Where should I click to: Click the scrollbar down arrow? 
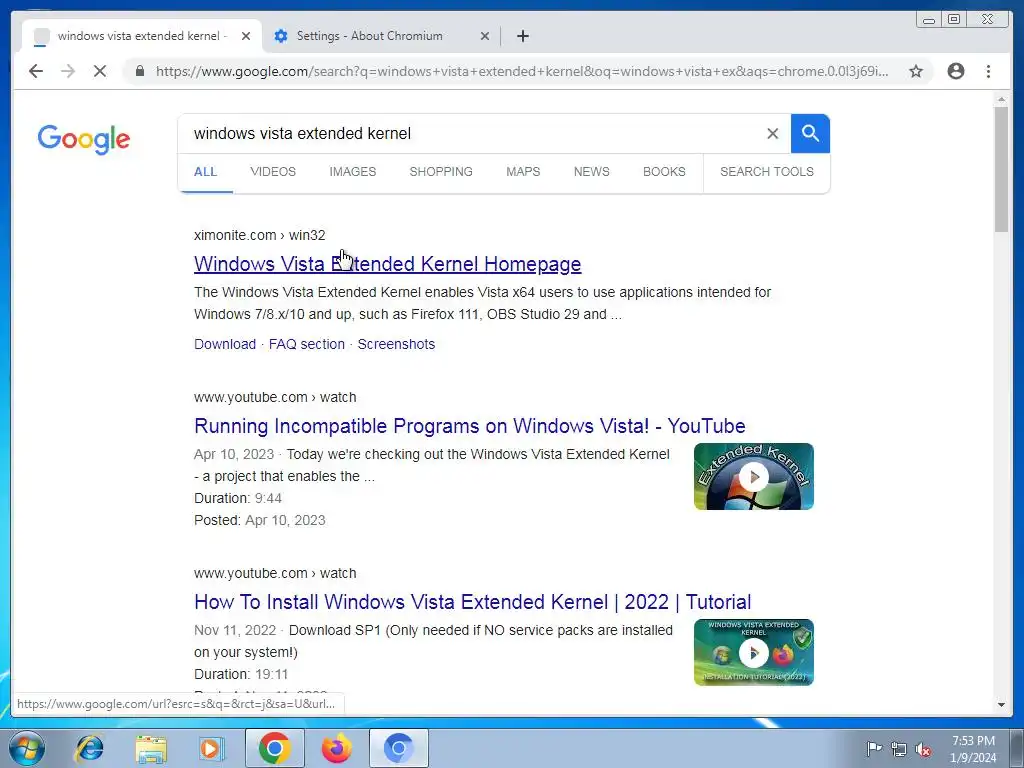pyautogui.click(x=1001, y=705)
